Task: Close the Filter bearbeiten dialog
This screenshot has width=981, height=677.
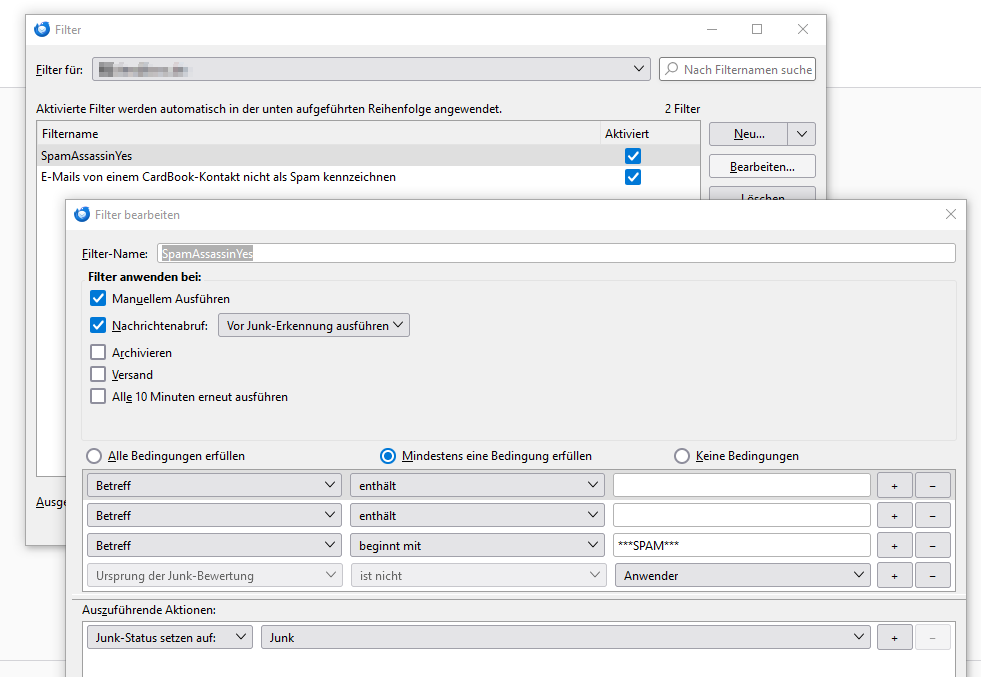Action: pyautogui.click(x=950, y=214)
